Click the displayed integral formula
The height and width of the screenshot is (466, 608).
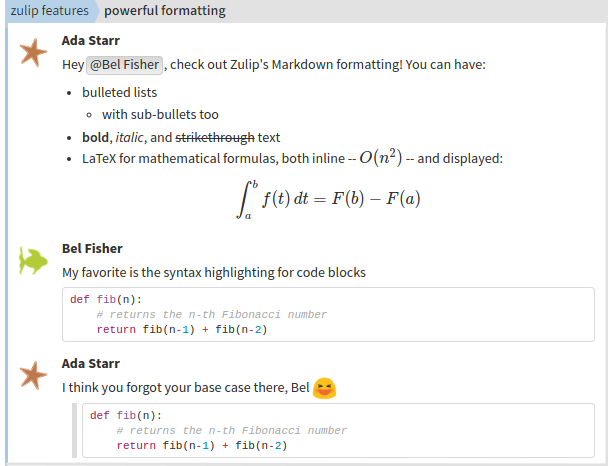coord(327,199)
